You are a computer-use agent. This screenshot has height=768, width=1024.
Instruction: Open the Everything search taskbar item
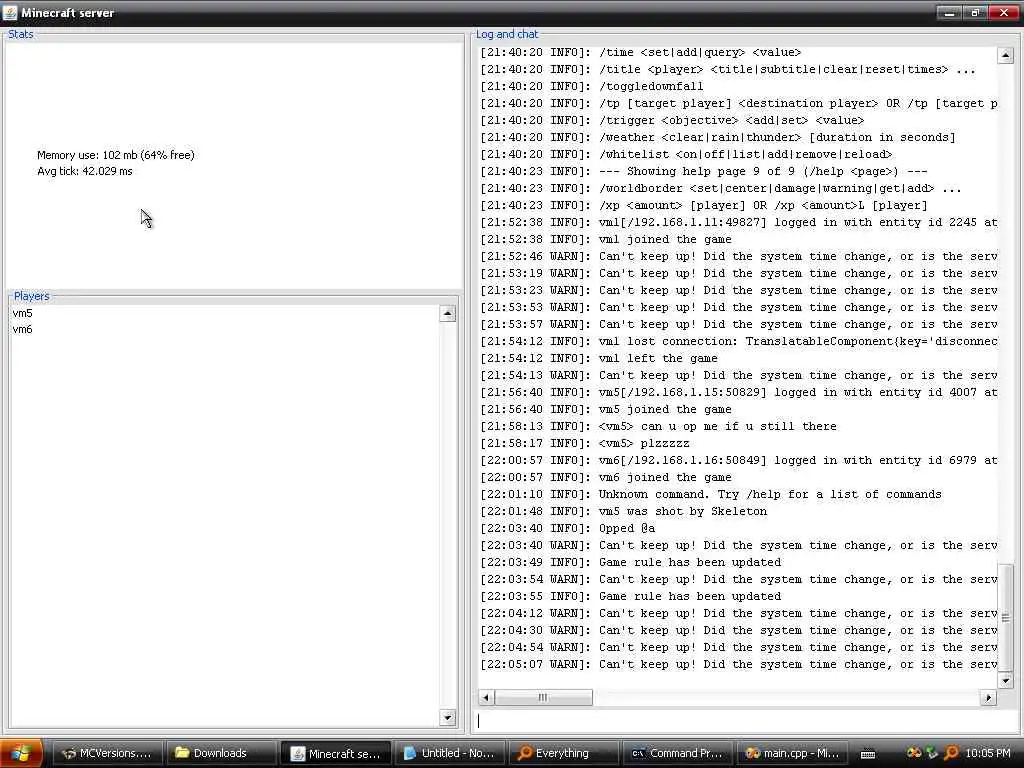pos(563,753)
